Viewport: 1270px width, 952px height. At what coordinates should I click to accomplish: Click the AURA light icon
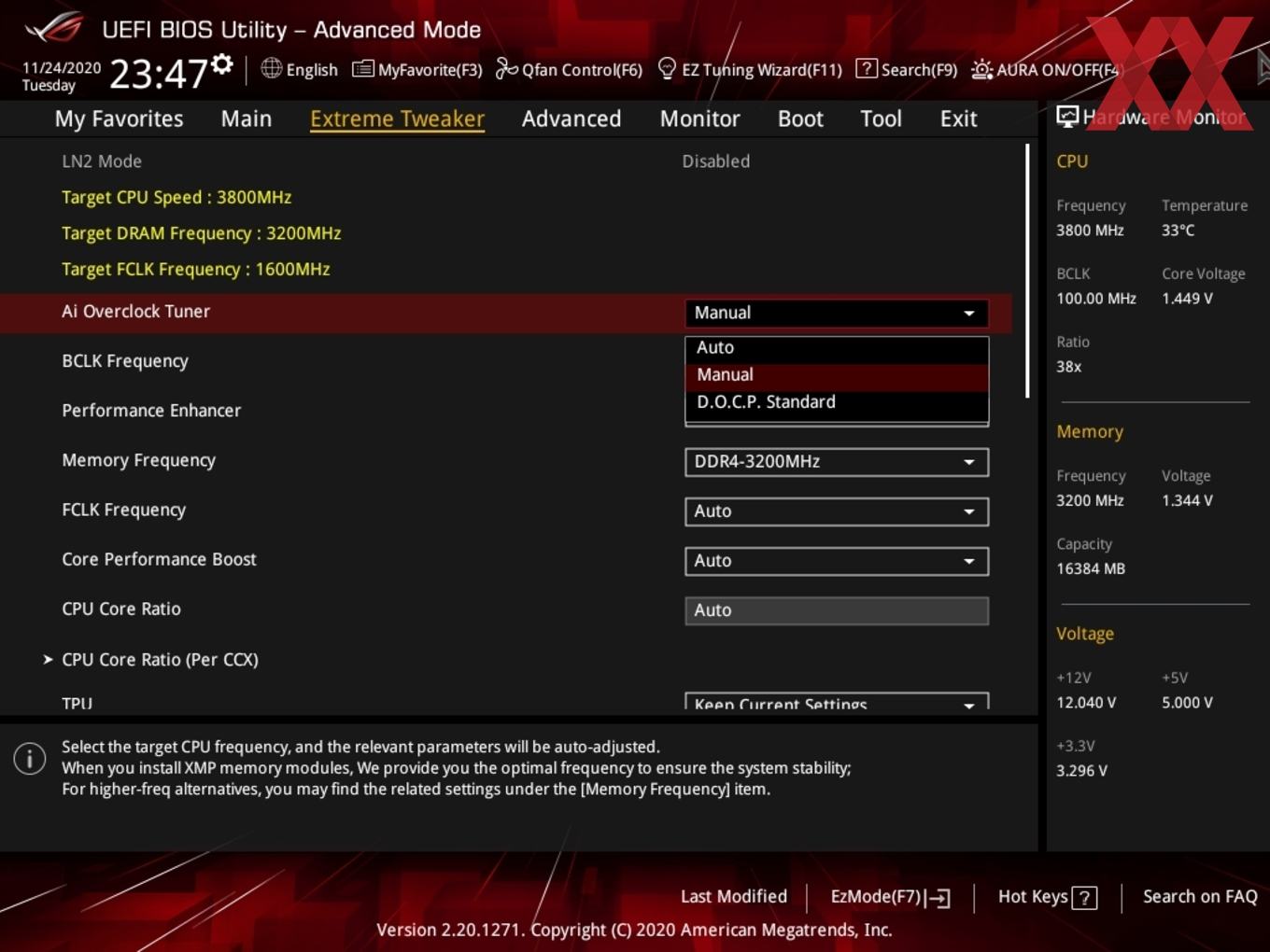pos(981,69)
